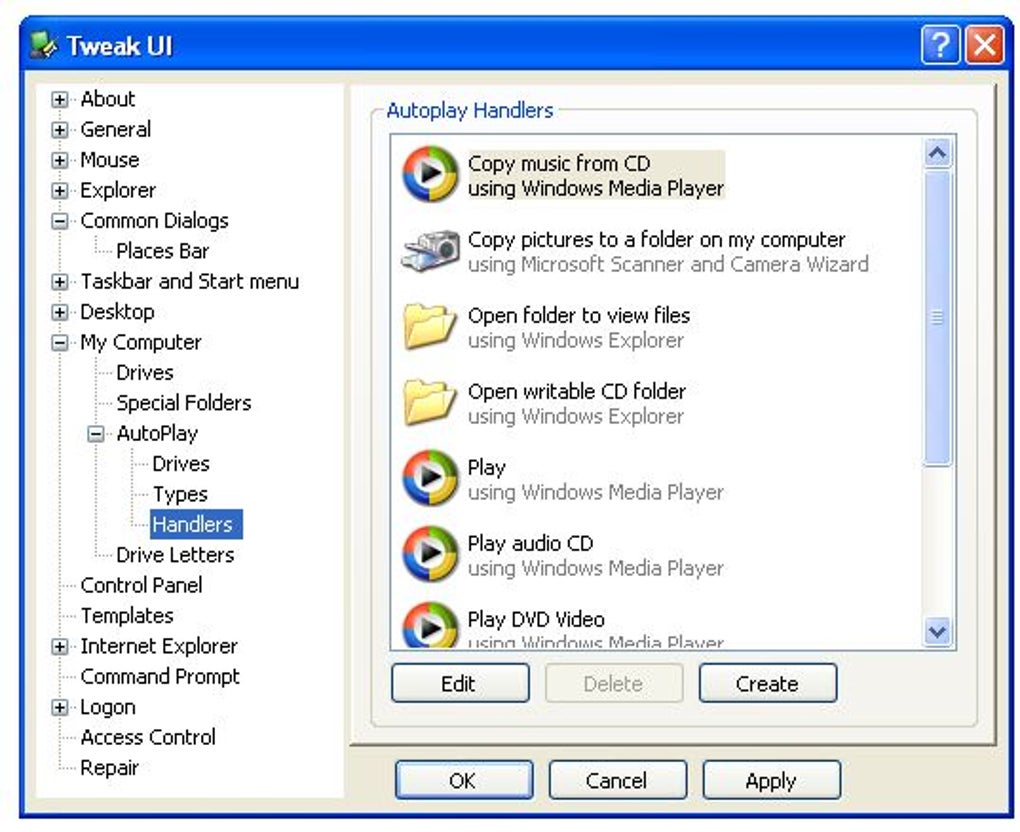Screen dimensions: 1020x832
Task: Collapse the My Computer node
Action: [59, 343]
